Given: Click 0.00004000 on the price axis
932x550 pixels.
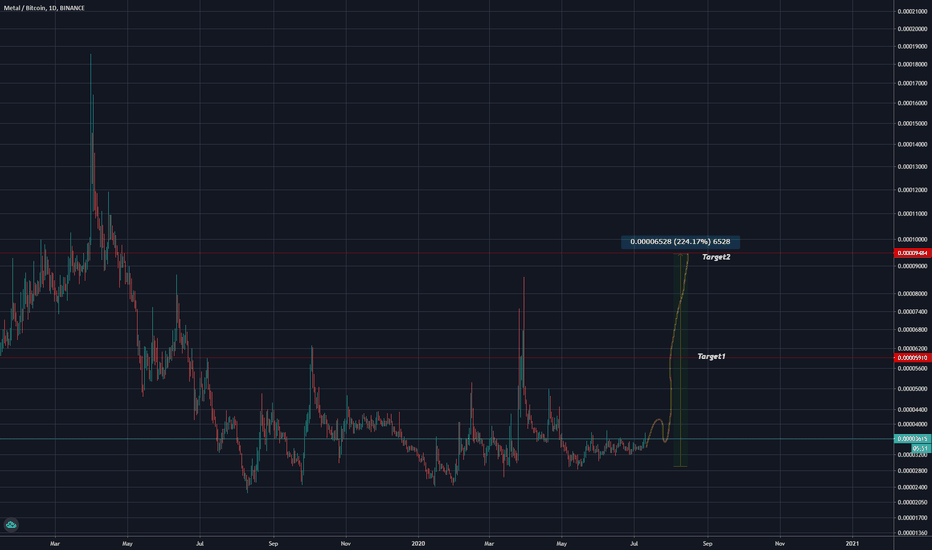Looking at the screenshot, I should [x=912, y=425].
